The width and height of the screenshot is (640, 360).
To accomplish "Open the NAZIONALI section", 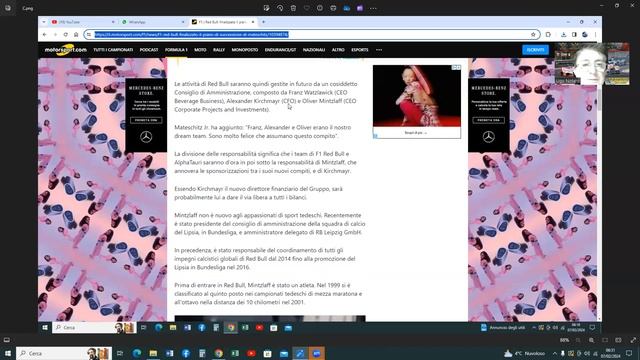I will coord(314,50).
